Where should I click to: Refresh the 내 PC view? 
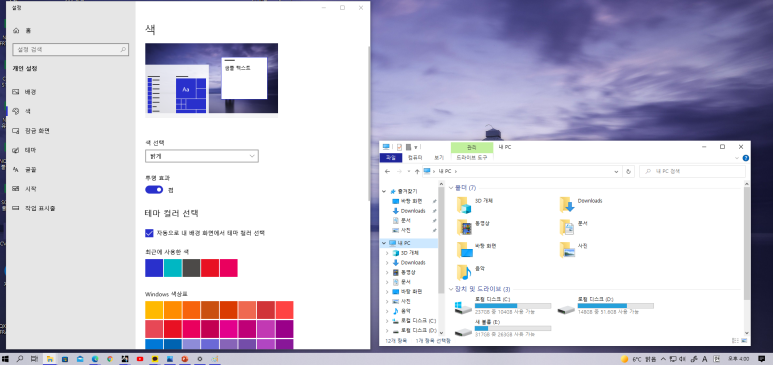pyautogui.click(x=628, y=172)
